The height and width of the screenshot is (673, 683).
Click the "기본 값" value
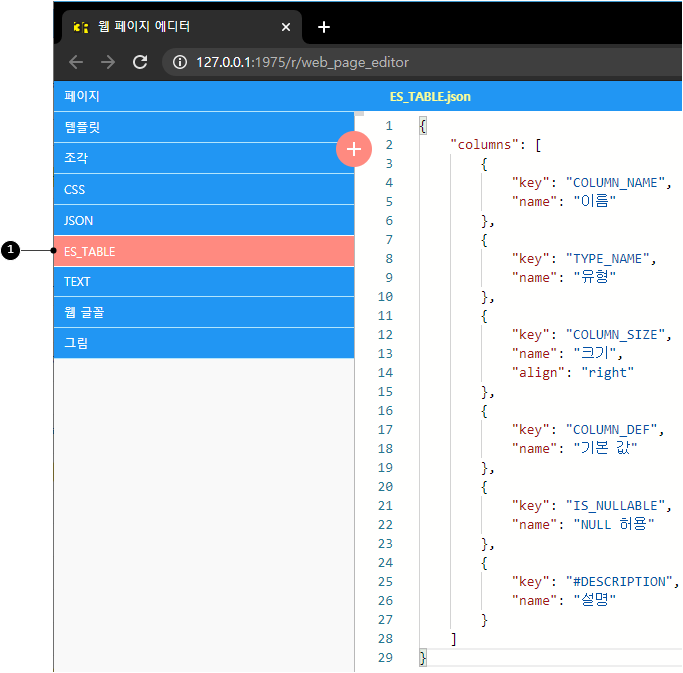coord(605,448)
